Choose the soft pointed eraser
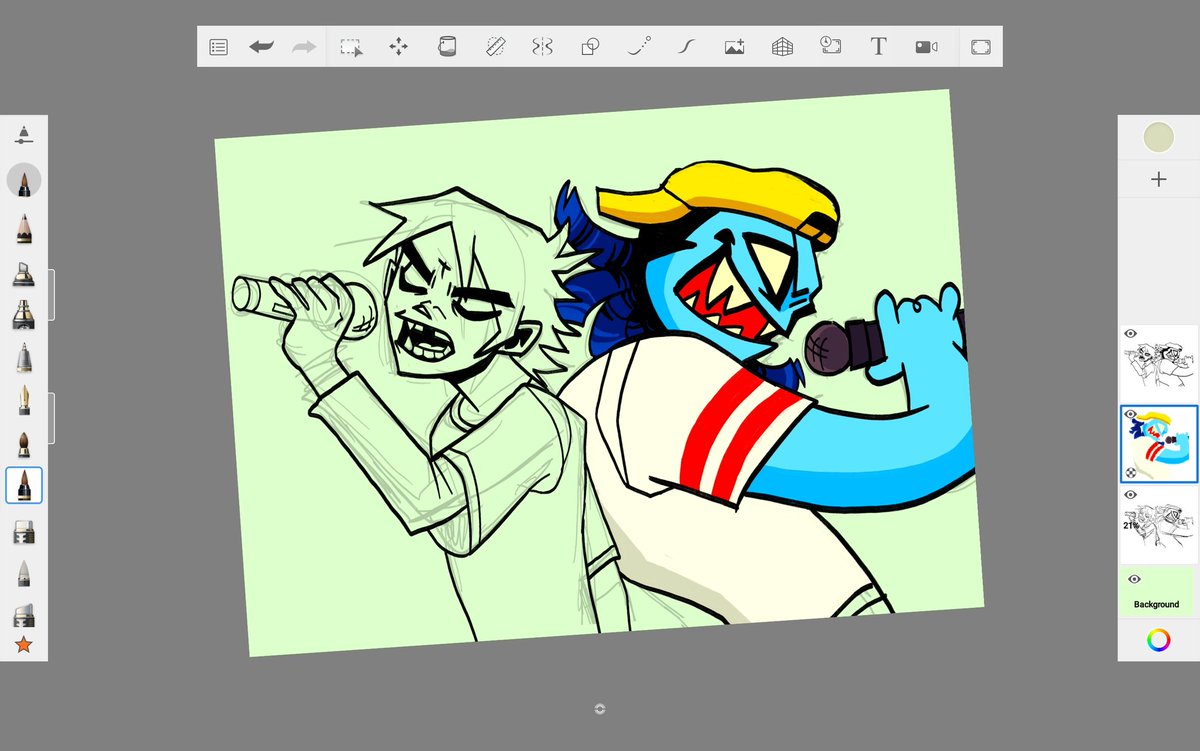 pos(24,573)
